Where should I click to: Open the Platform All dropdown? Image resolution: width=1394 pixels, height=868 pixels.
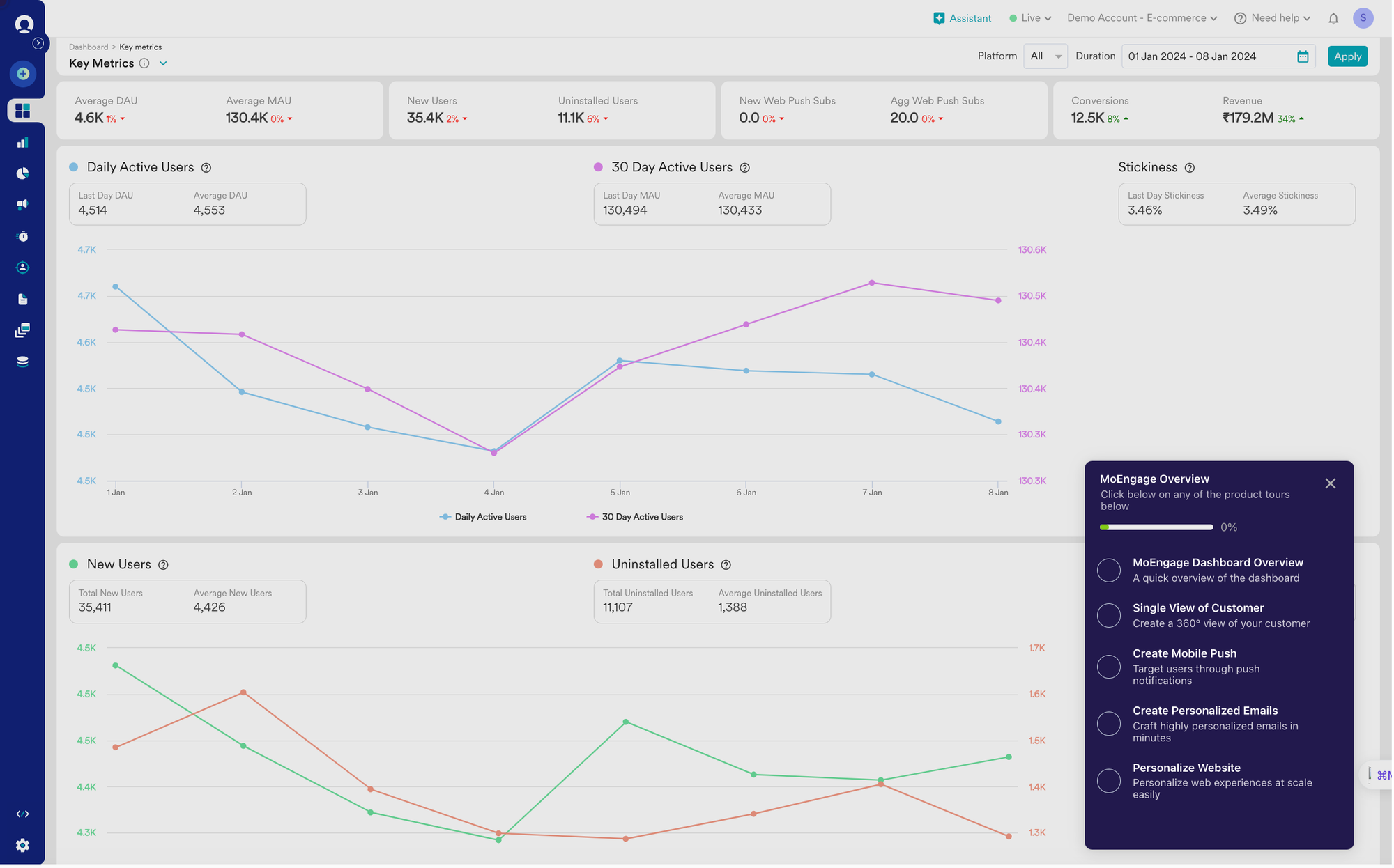[1046, 56]
